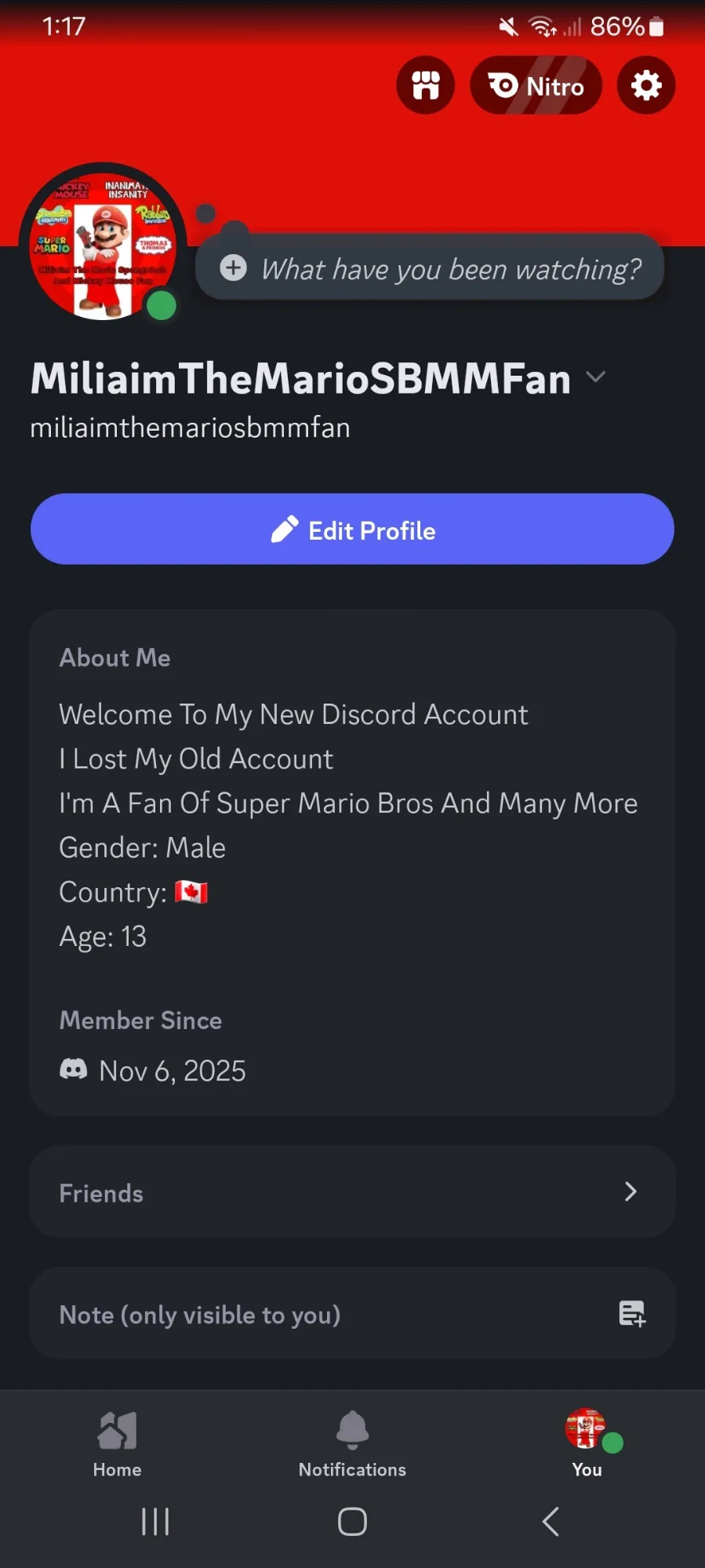Tap the add note icon
This screenshot has width=705, height=1568.
click(x=632, y=1314)
